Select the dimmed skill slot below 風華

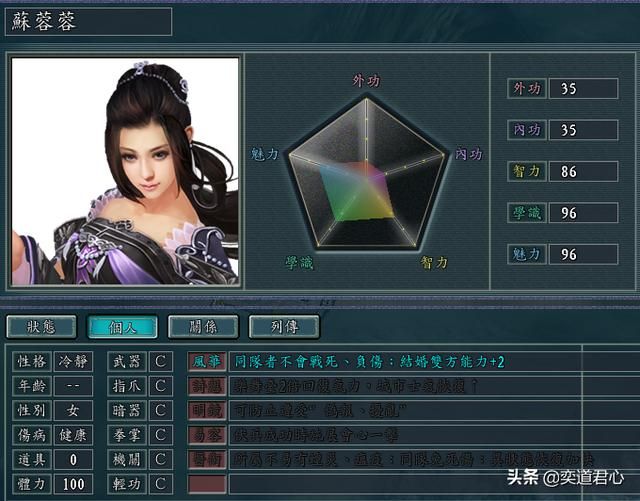[207, 386]
